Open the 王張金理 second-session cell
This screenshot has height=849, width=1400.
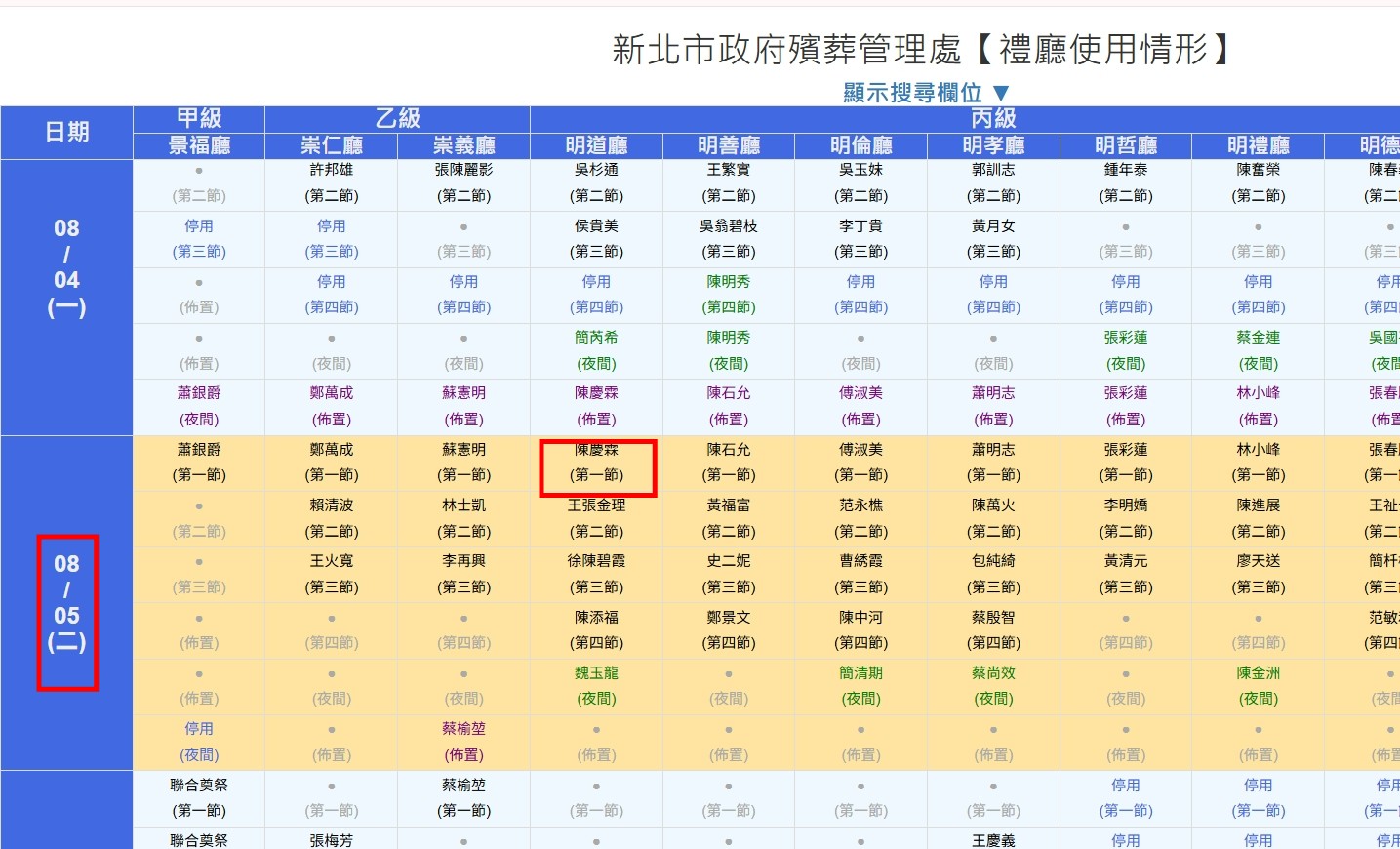(x=597, y=518)
